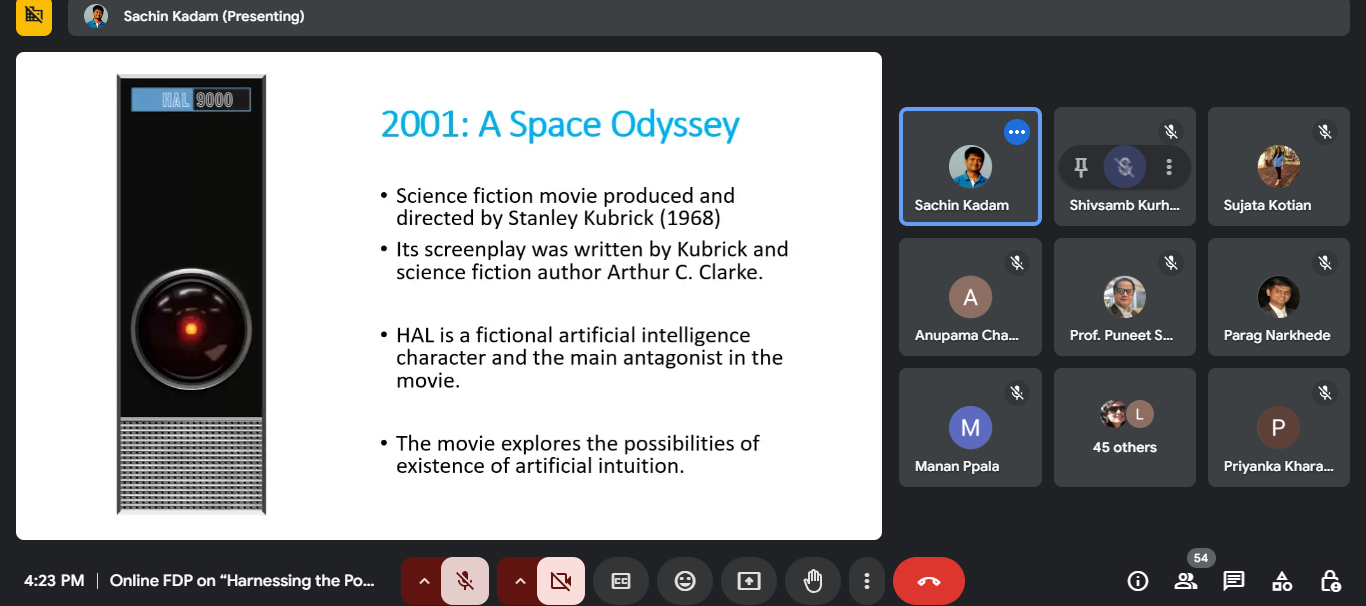Open the blue more options on Sachin Kadam's tile
This screenshot has width=1366, height=606.
tap(1017, 132)
